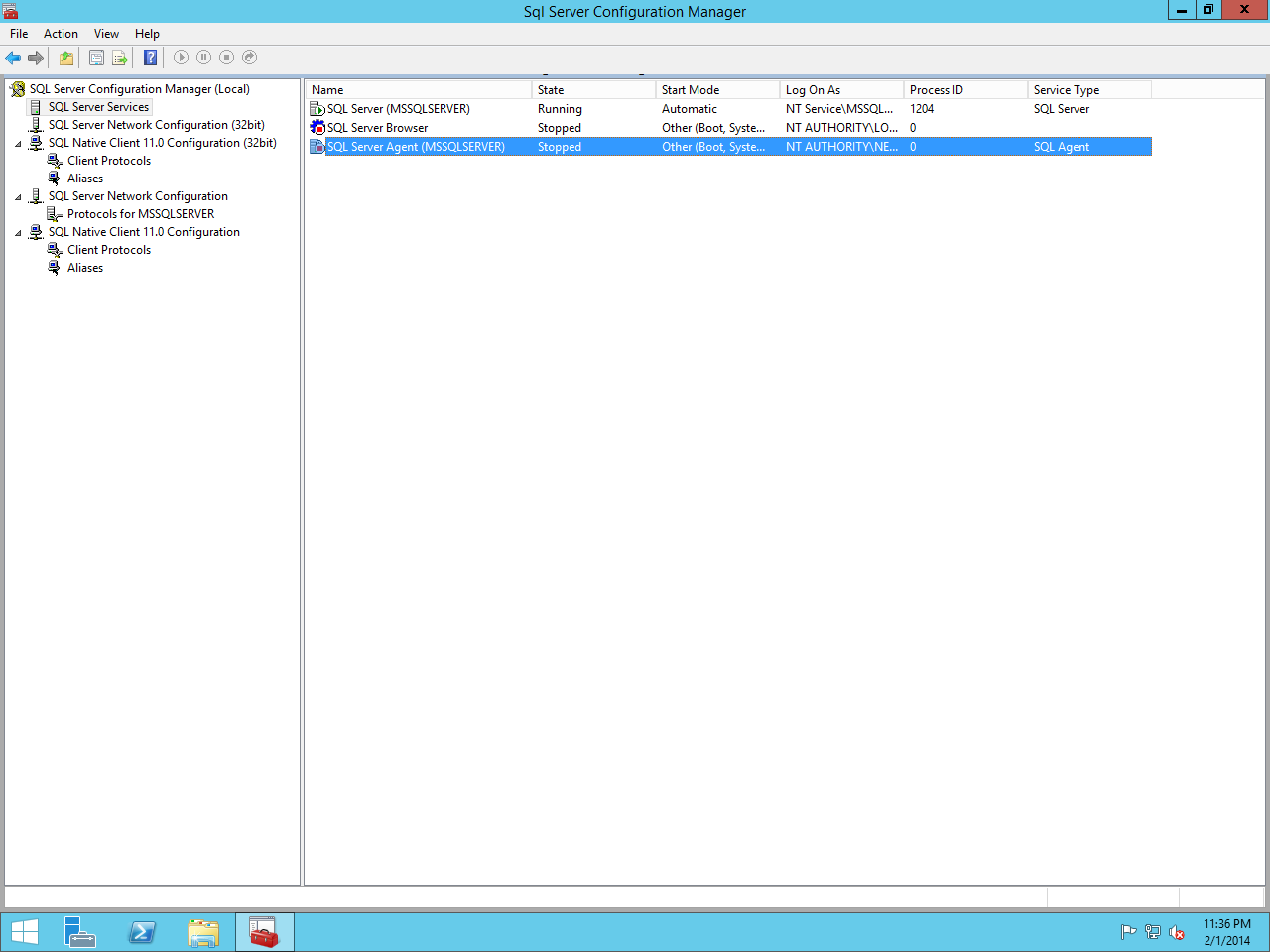Collapse the SQL Server Network Configuration node

[x=18, y=197]
